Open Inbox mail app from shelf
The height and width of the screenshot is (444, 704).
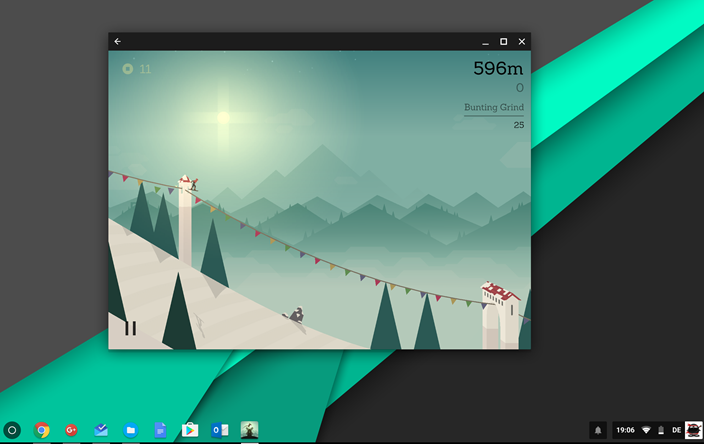tap(101, 430)
